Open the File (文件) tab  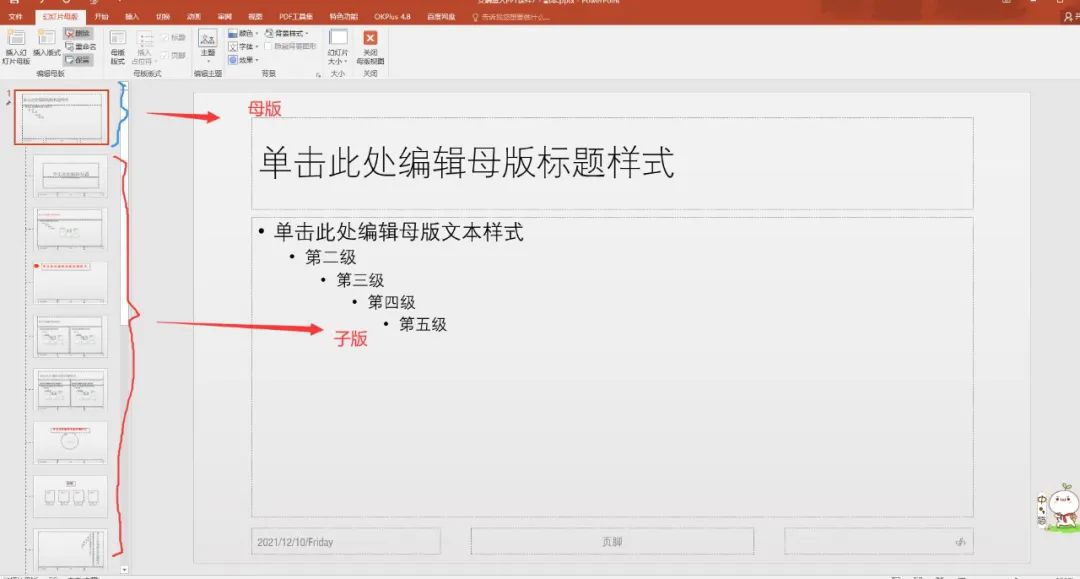pyautogui.click(x=15, y=17)
